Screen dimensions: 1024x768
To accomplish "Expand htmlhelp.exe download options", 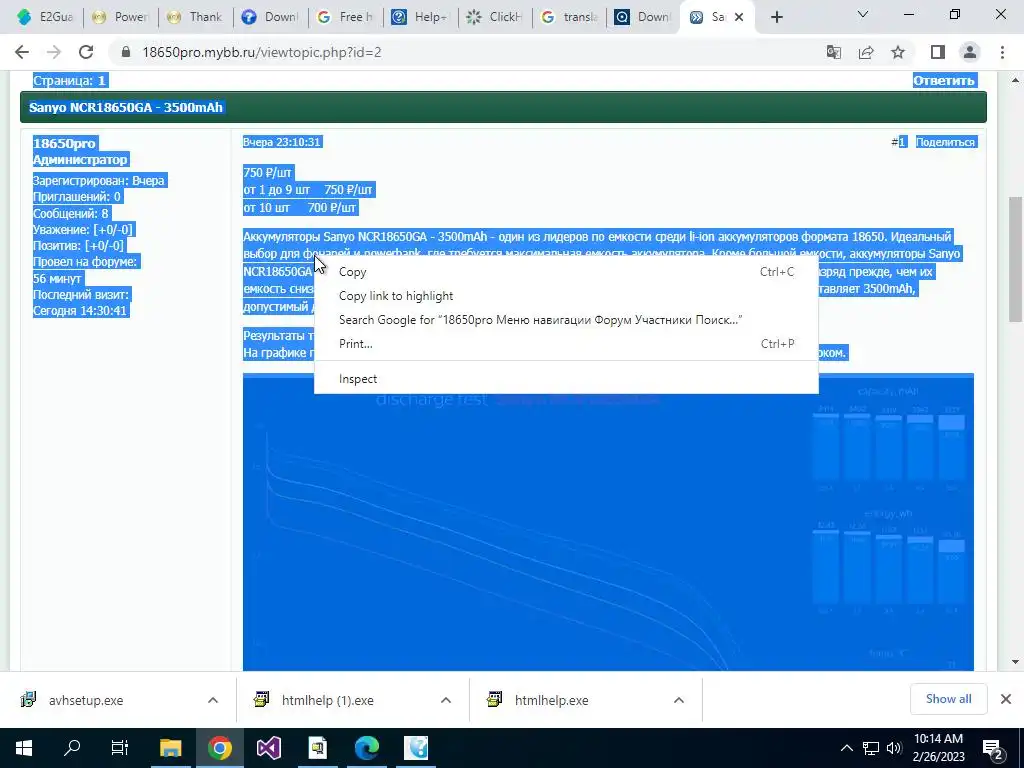I will click(679, 700).
